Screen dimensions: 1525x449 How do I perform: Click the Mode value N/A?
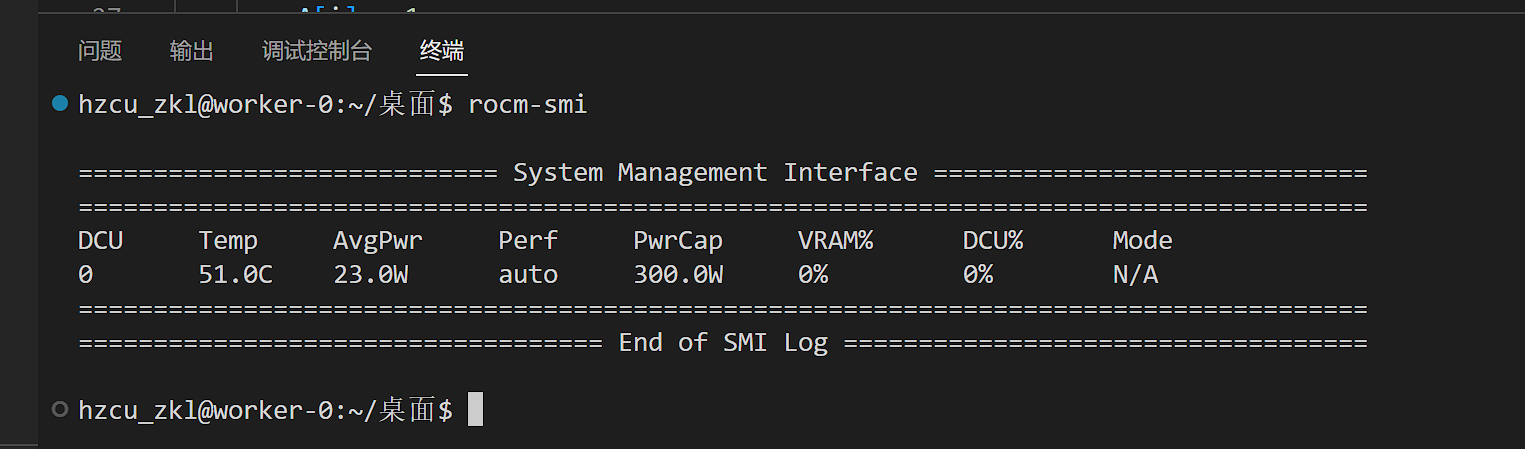coord(1135,275)
